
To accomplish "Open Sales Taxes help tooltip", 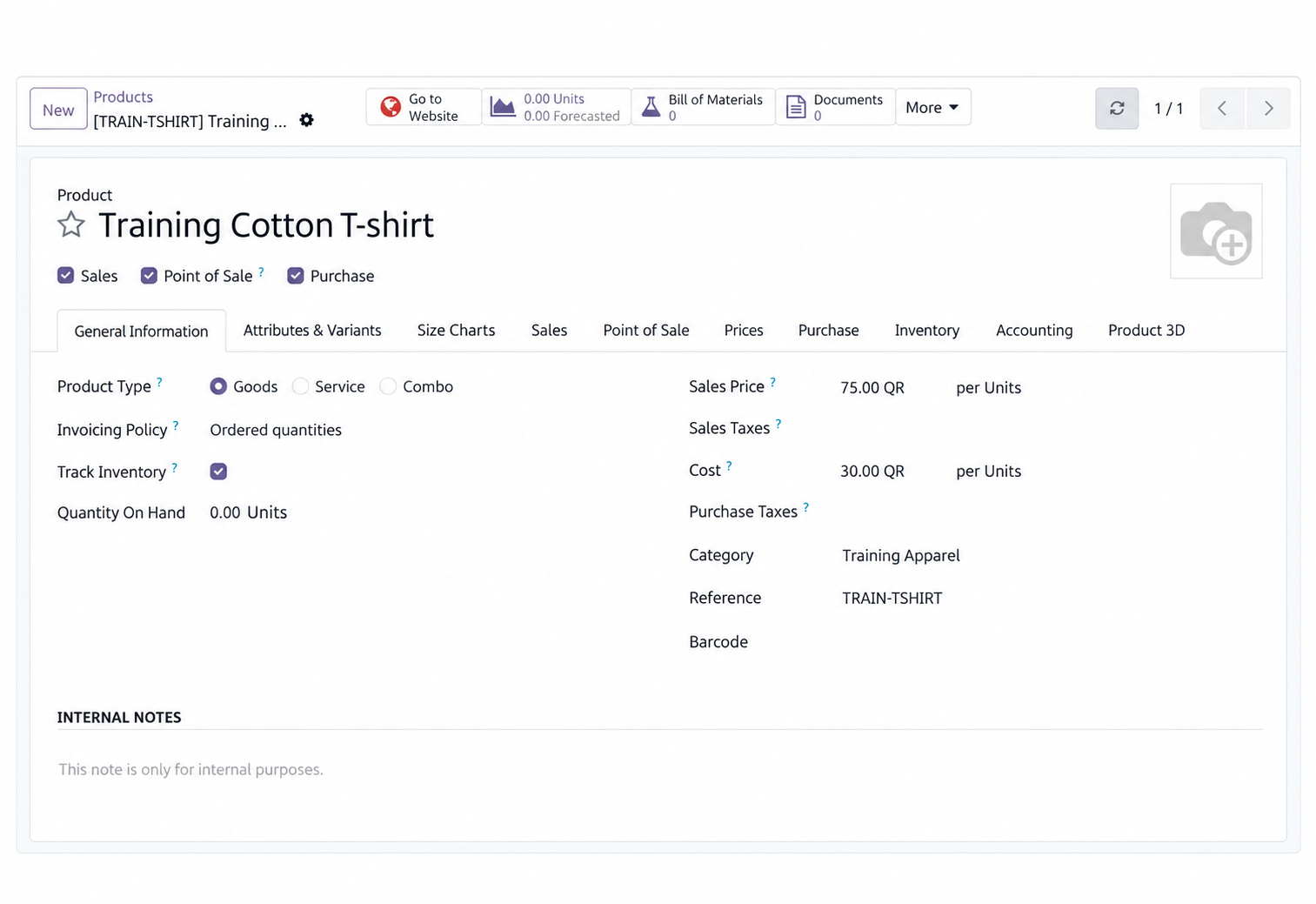I will tap(778, 423).
